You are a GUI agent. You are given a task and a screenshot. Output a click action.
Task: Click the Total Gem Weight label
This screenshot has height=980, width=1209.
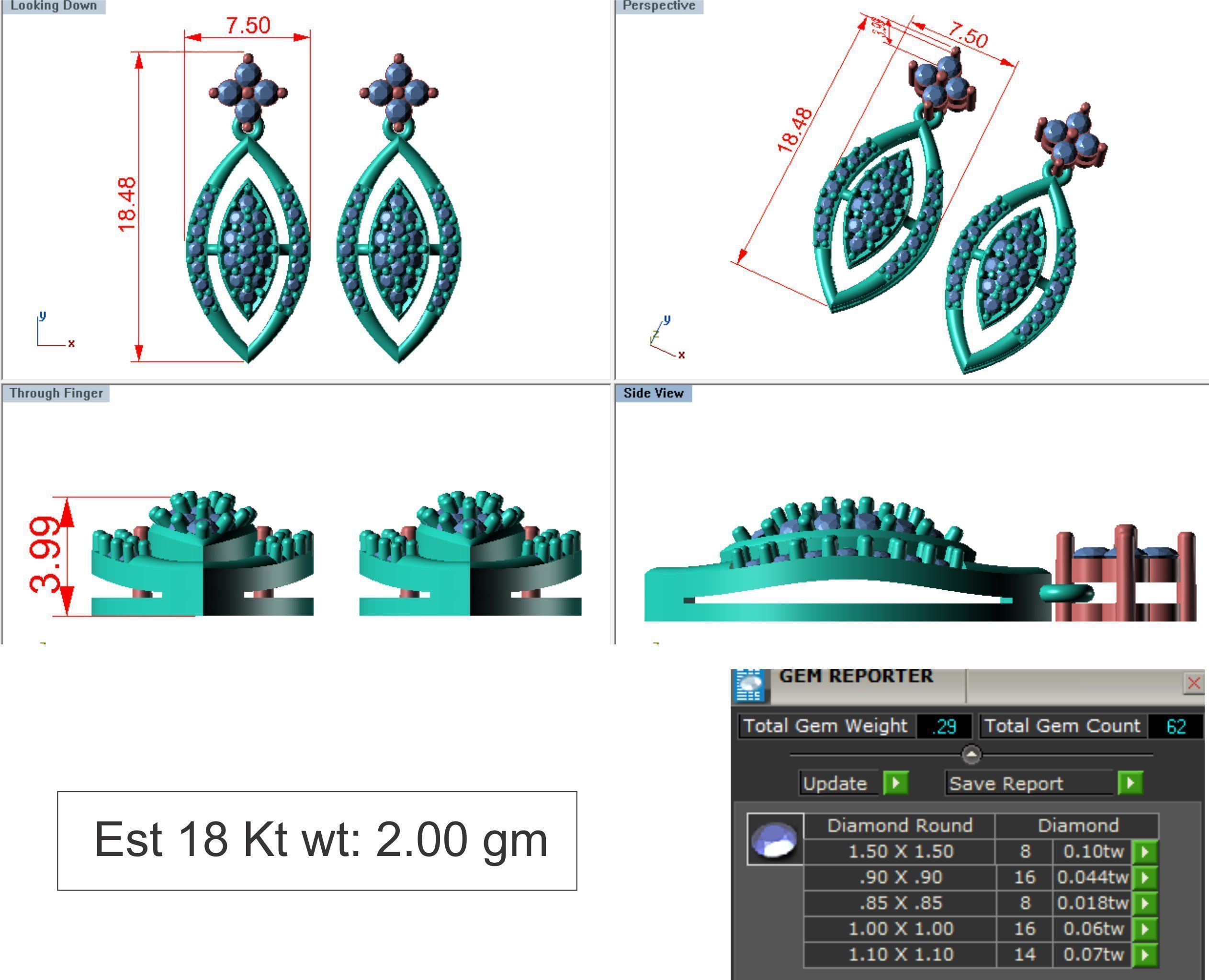826,726
